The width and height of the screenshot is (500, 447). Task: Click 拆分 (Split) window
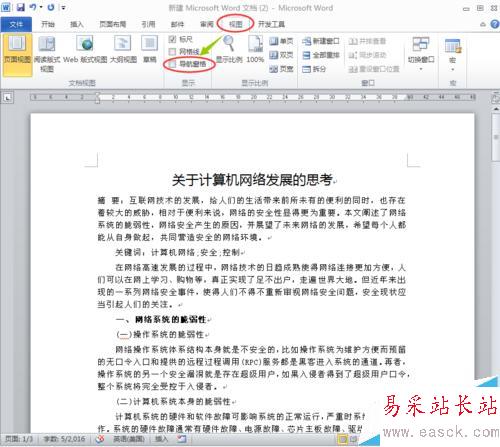[314, 69]
